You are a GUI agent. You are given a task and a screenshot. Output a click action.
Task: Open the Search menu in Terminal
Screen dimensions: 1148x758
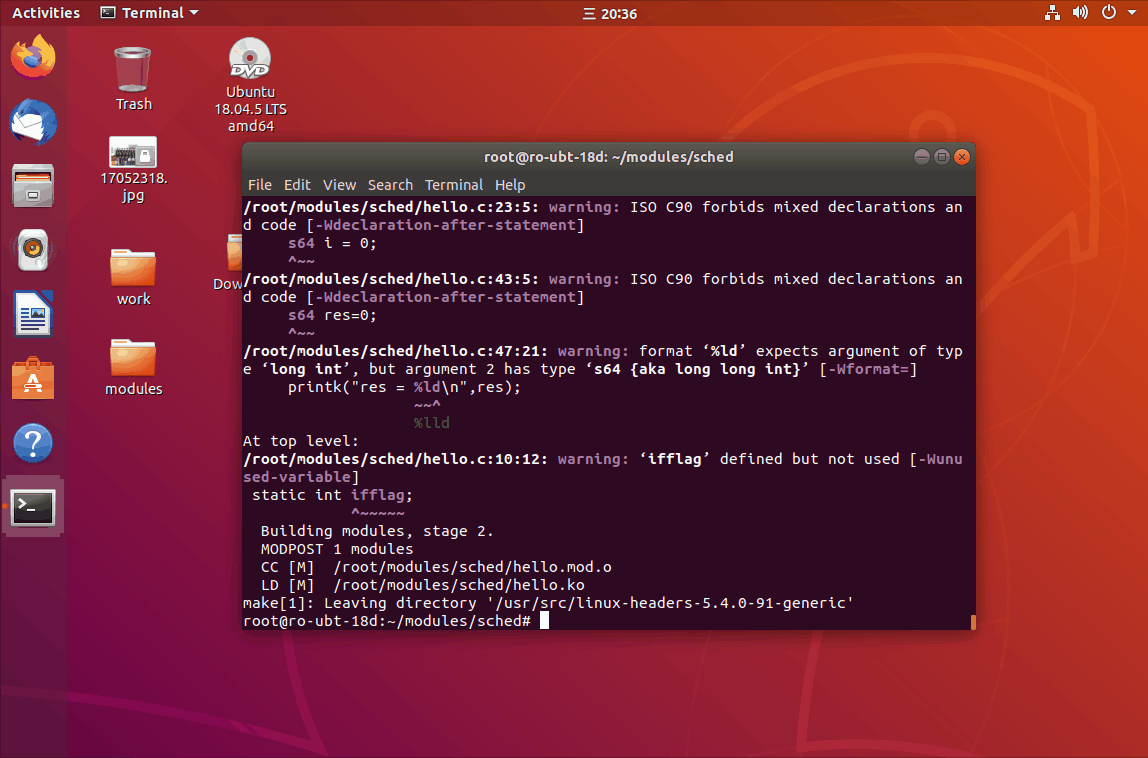point(390,185)
